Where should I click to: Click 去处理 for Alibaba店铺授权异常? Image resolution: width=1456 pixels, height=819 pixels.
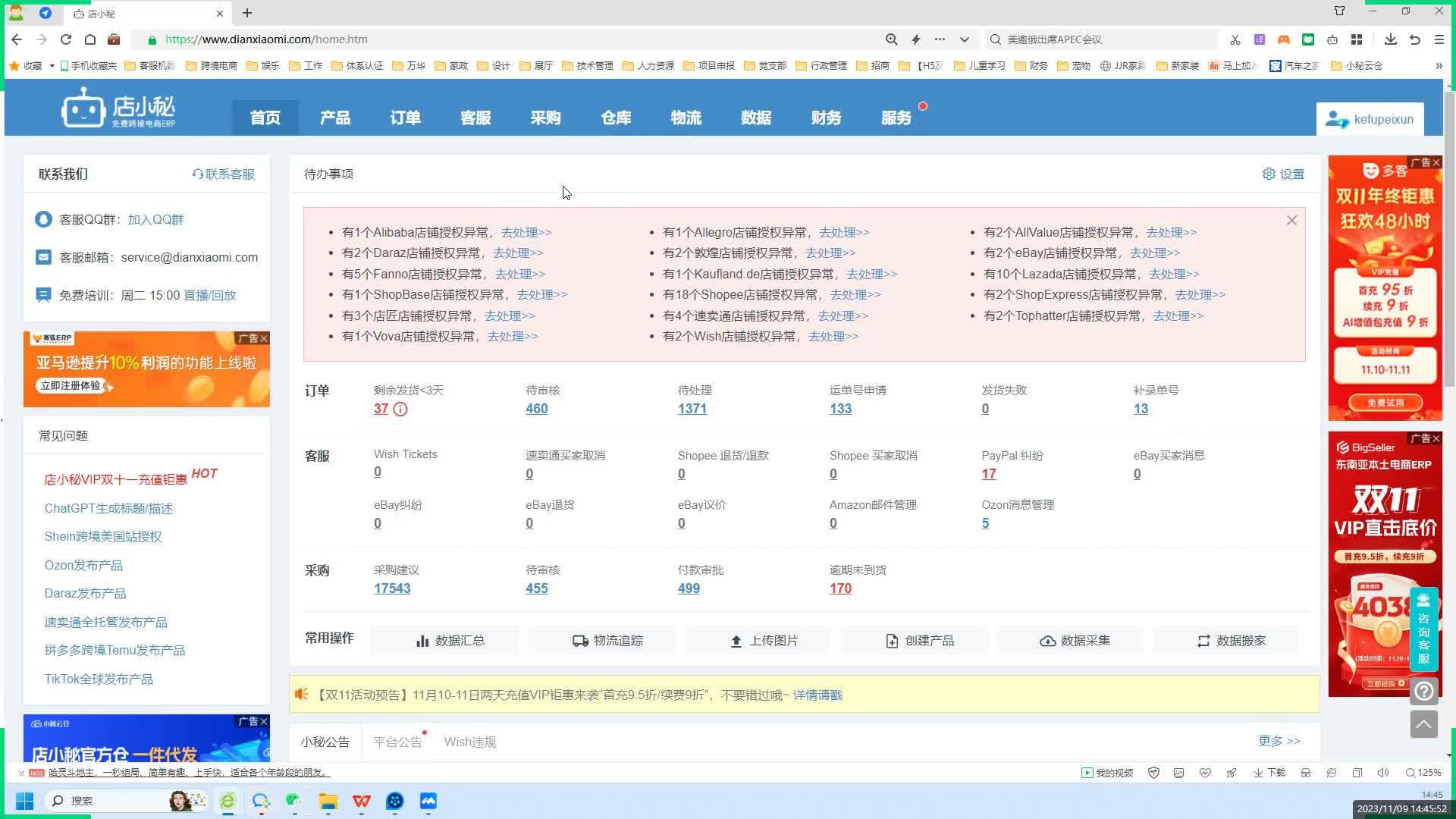click(526, 233)
